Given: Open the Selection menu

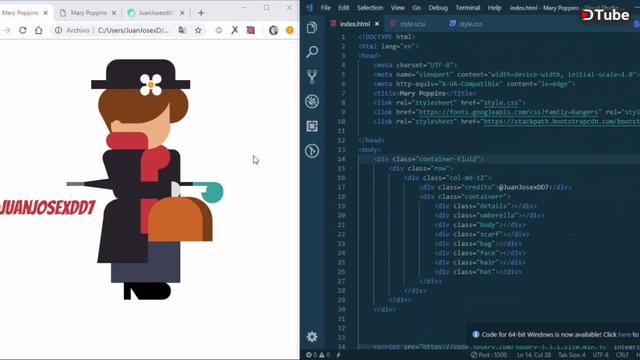Looking at the screenshot, I should click(x=370, y=8).
